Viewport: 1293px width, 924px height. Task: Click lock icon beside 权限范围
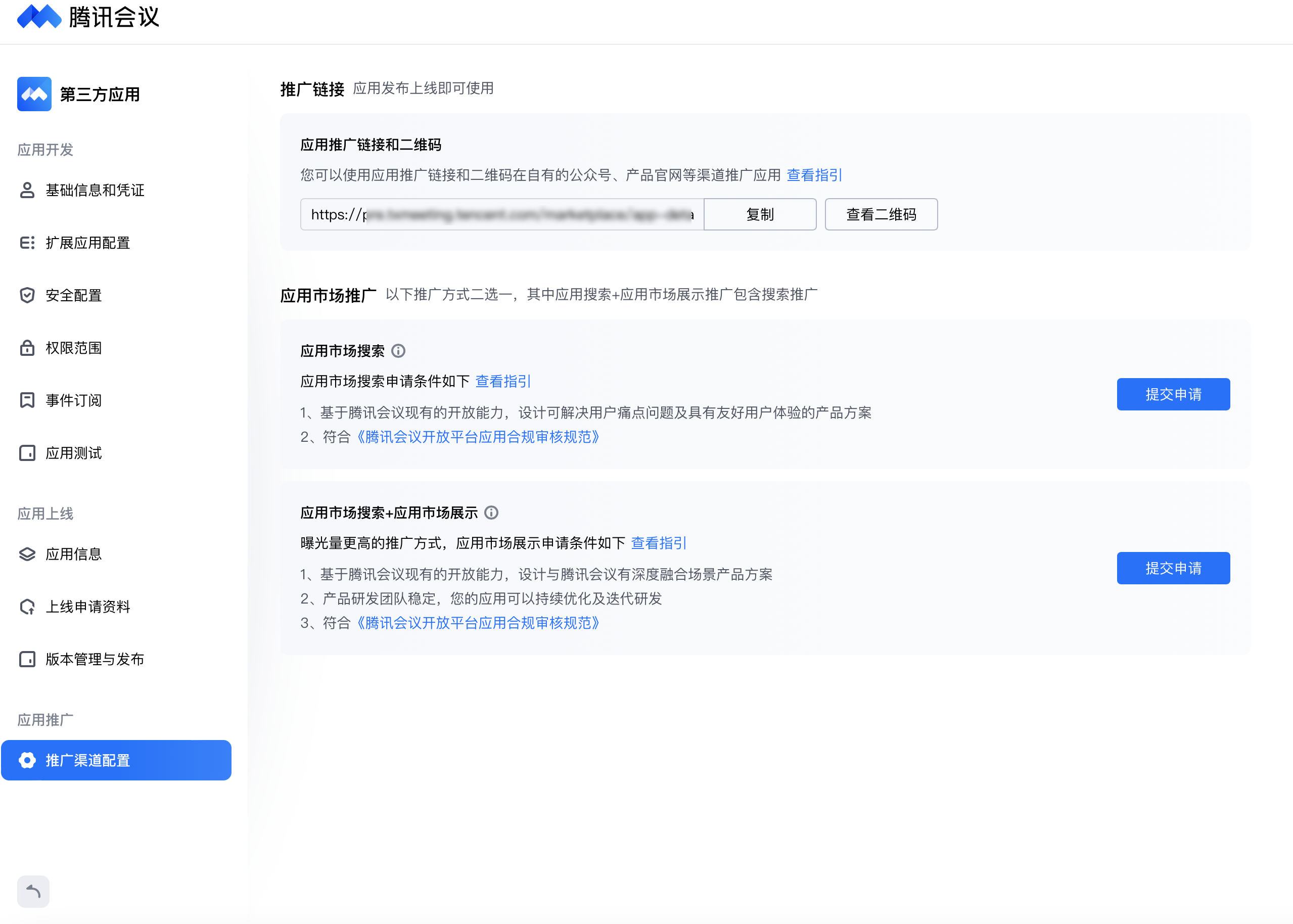click(x=27, y=348)
